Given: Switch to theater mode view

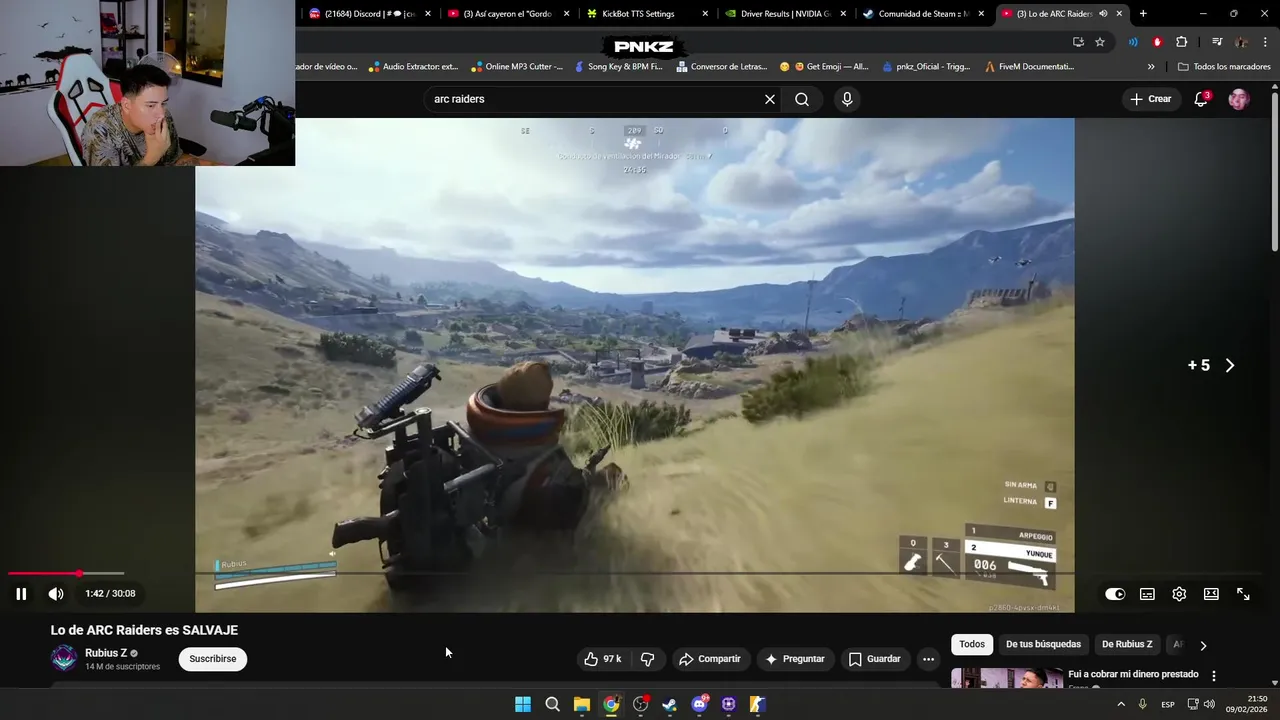Looking at the screenshot, I should click(x=1211, y=594).
